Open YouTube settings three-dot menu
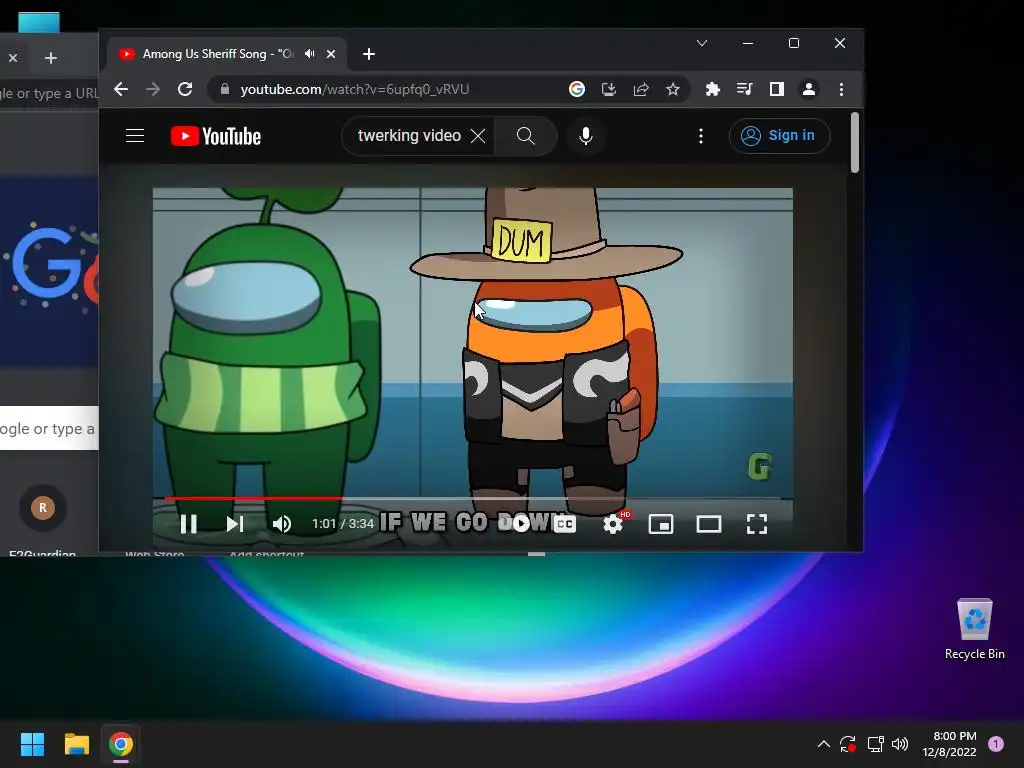The width and height of the screenshot is (1024, 768). (x=701, y=136)
